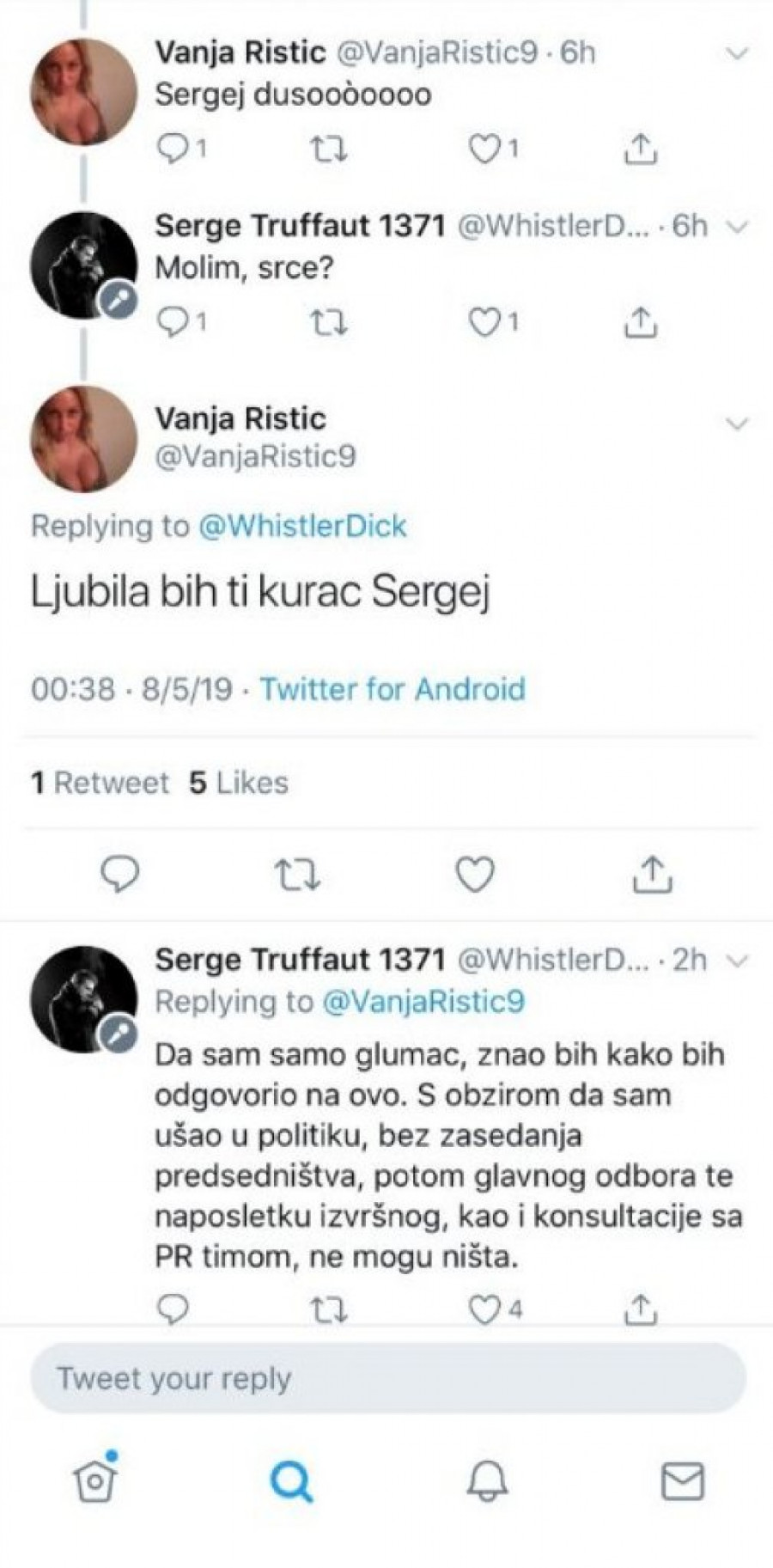The height and width of the screenshot is (1568, 773).
Task: Focus the "Tweet your reply" field
Action: click(388, 1379)
